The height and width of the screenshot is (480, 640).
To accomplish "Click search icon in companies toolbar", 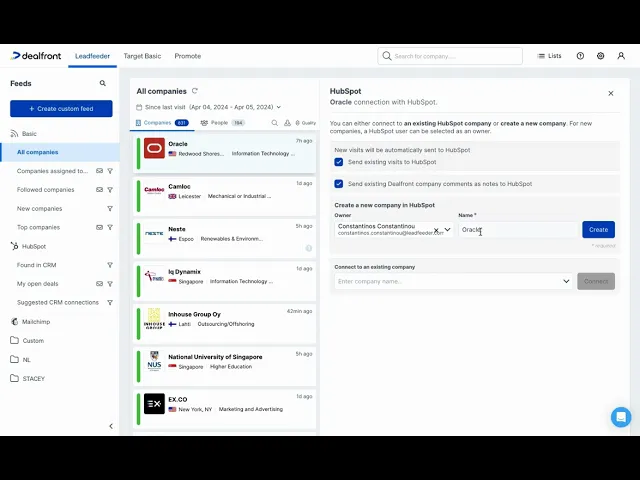I will pyautogui.click(x=275, y=123).
